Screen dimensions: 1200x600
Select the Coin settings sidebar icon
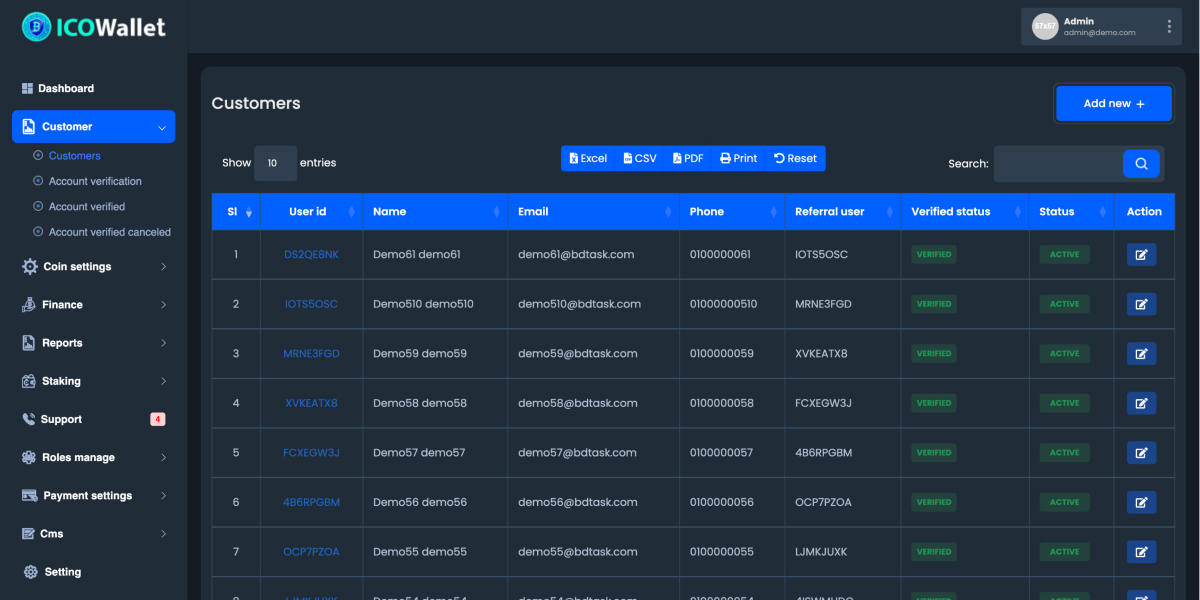[x=28, y=266]
